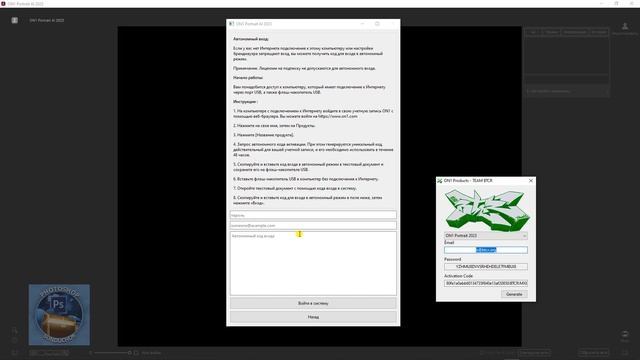Click the Пароль password field in login dialog
The height and width of the screenshot is (360, 640).
[313, 215]
